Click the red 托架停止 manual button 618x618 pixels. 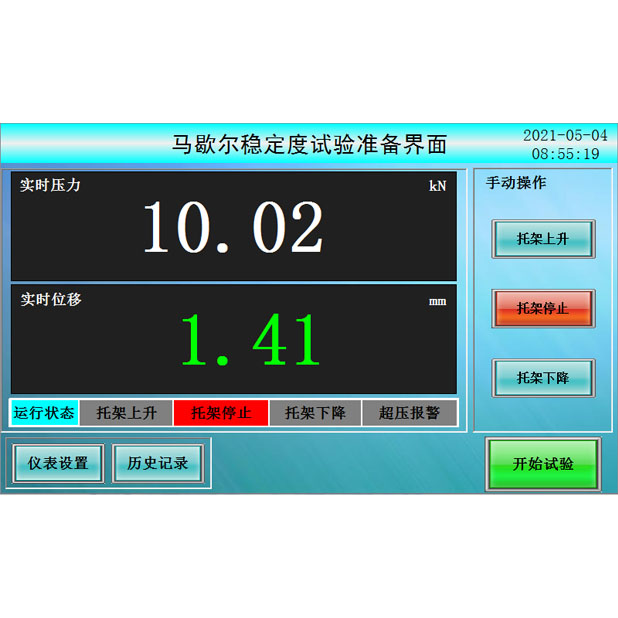[543, 308]
